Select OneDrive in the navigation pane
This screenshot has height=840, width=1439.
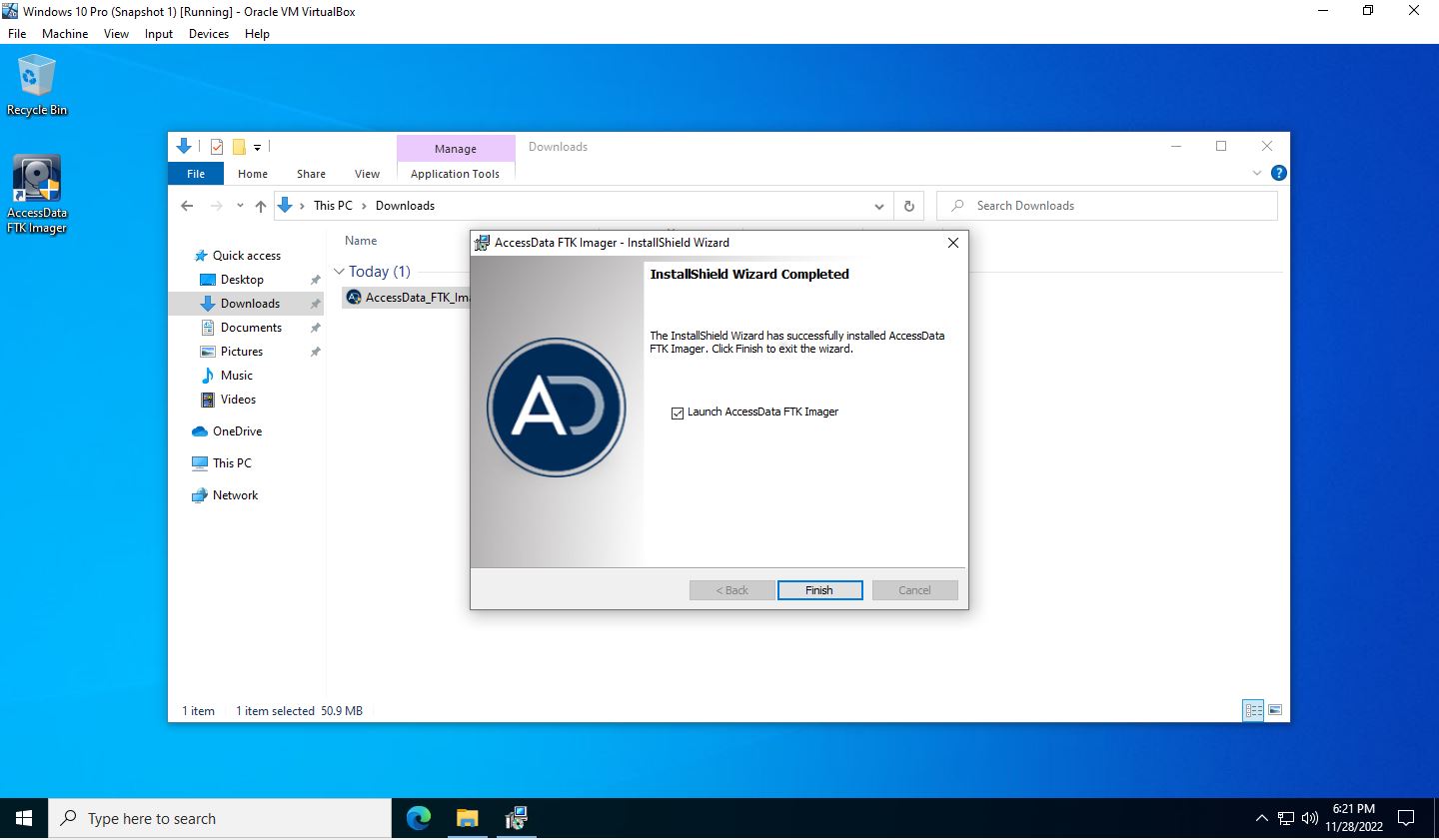click(237, 431)
